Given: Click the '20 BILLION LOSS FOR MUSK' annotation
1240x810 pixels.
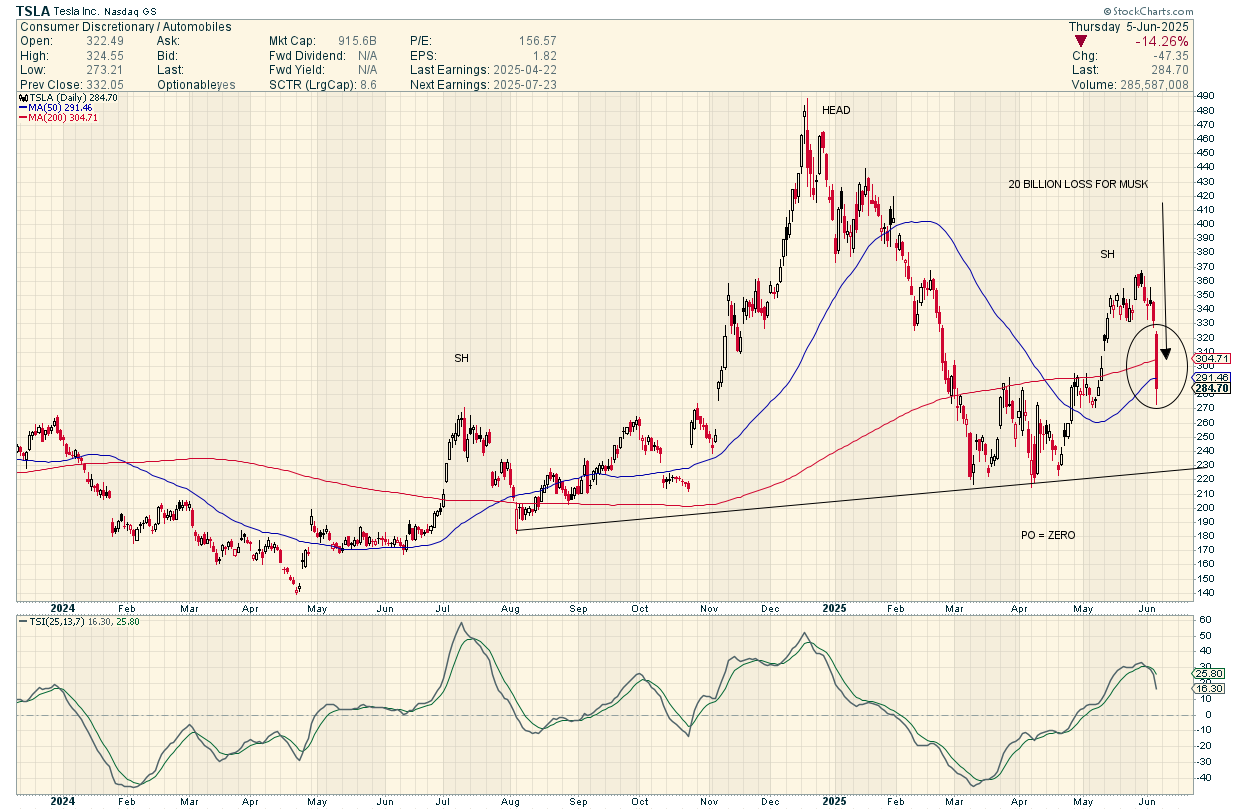Looking at the screenshot, I should (1078, 185).
